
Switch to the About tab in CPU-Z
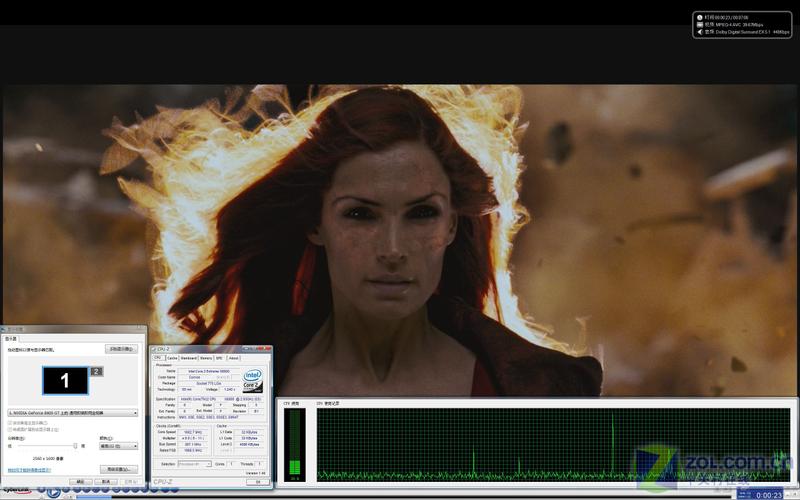point(234,358)
